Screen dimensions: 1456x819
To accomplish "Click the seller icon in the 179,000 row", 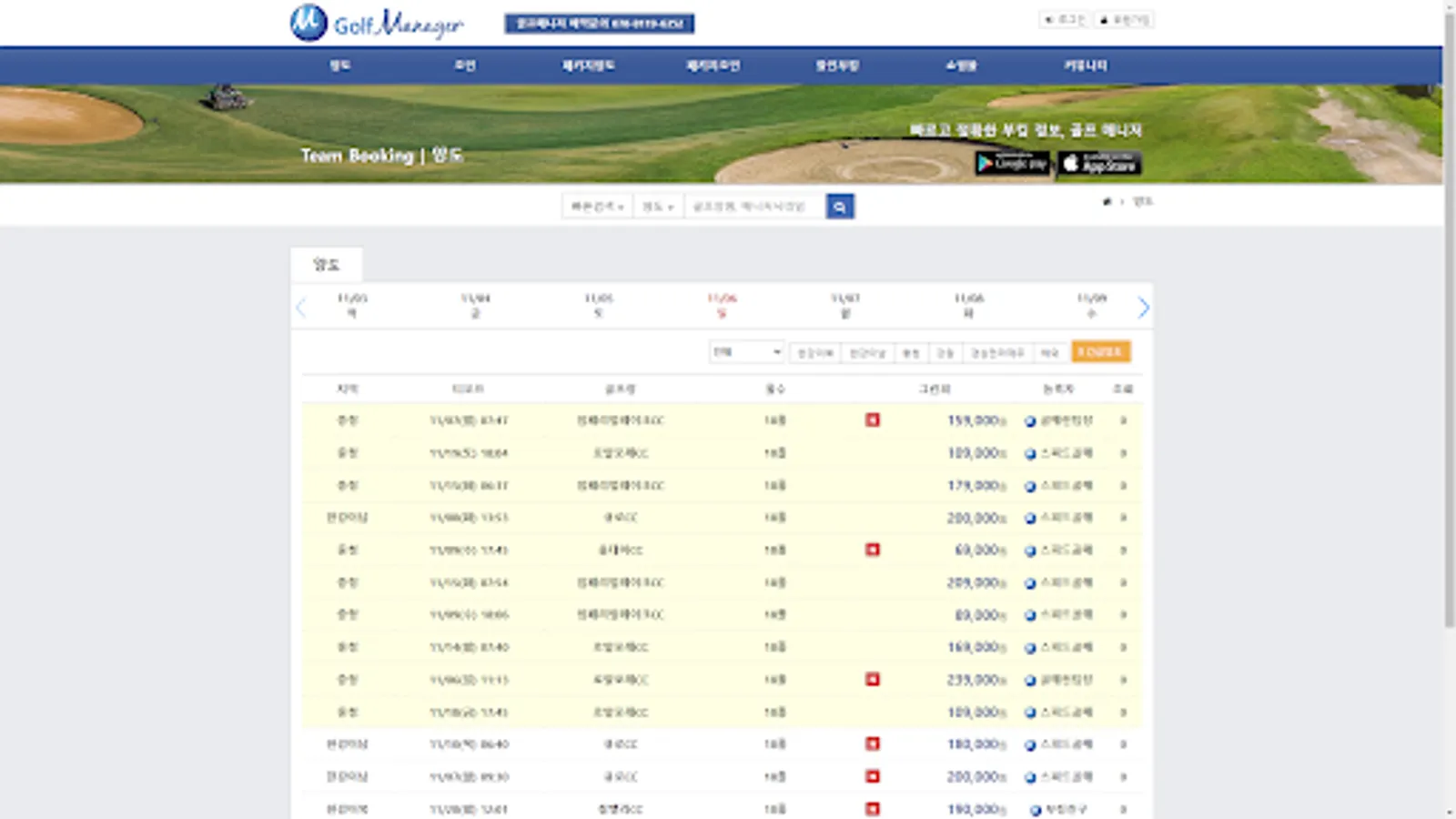I will pyautogui.click(x=1030, y=486).
